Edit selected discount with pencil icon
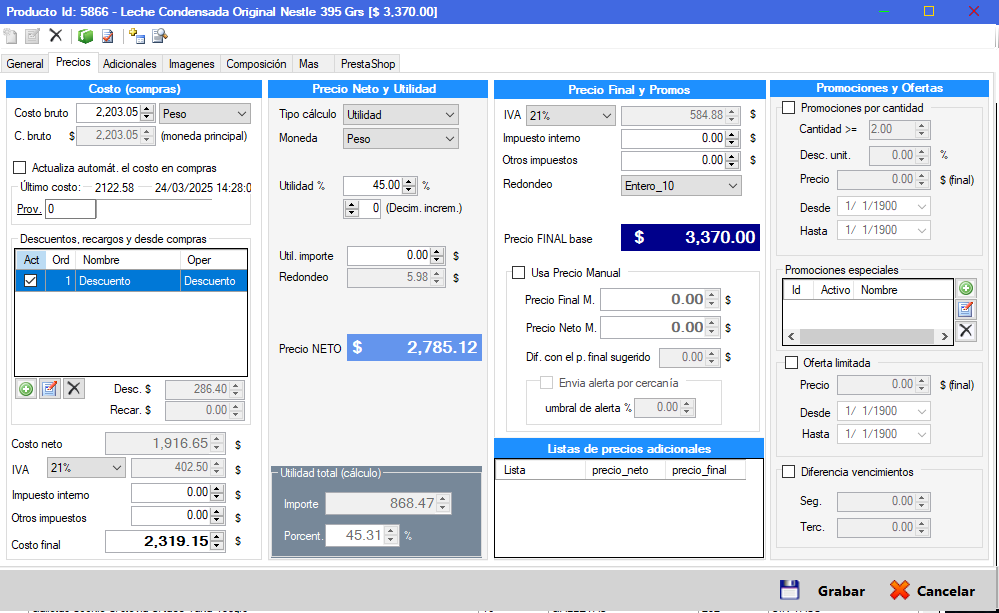Screen dimensions: 999x613 pos(50,389)
